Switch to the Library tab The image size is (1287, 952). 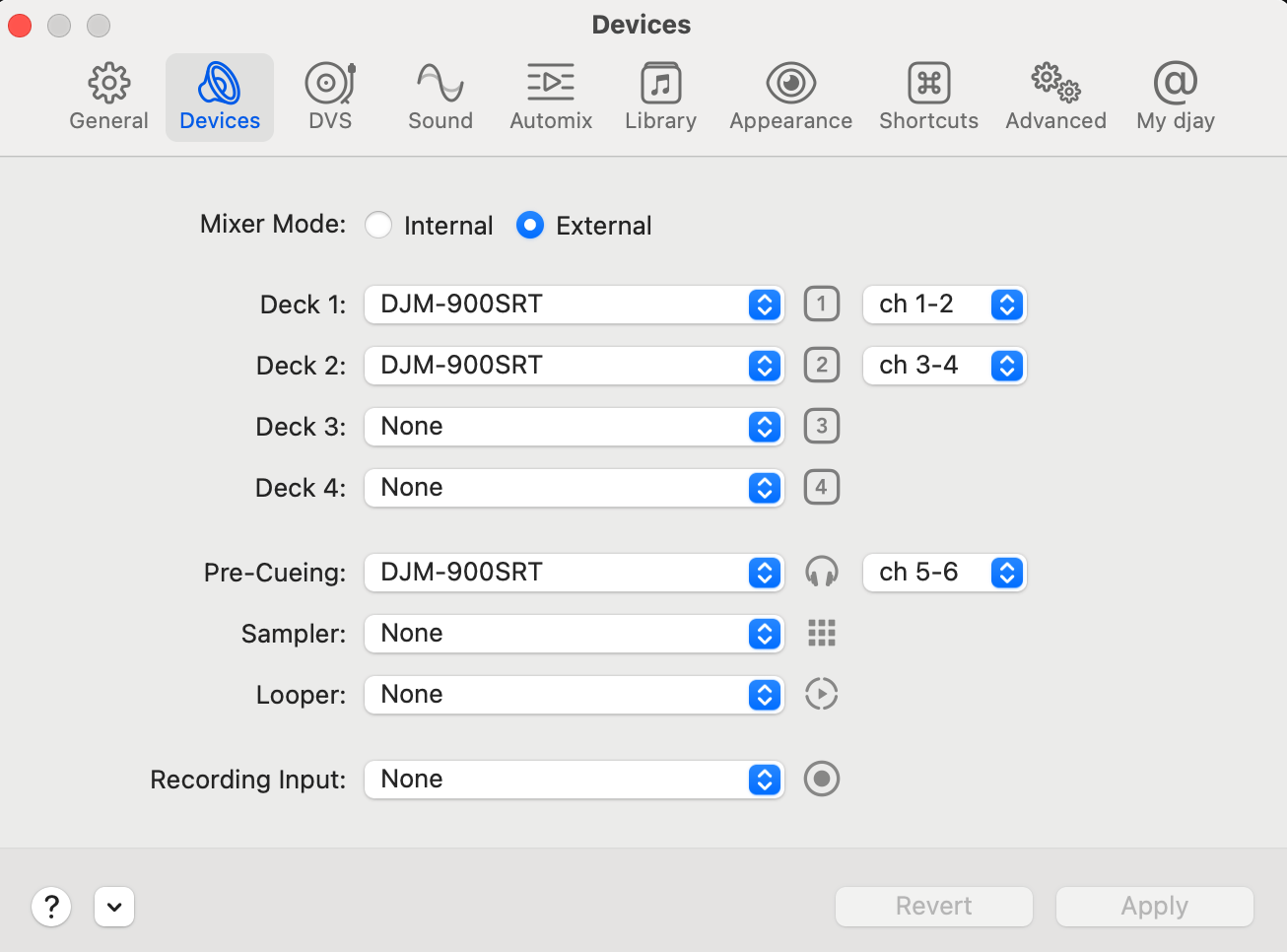660,97
